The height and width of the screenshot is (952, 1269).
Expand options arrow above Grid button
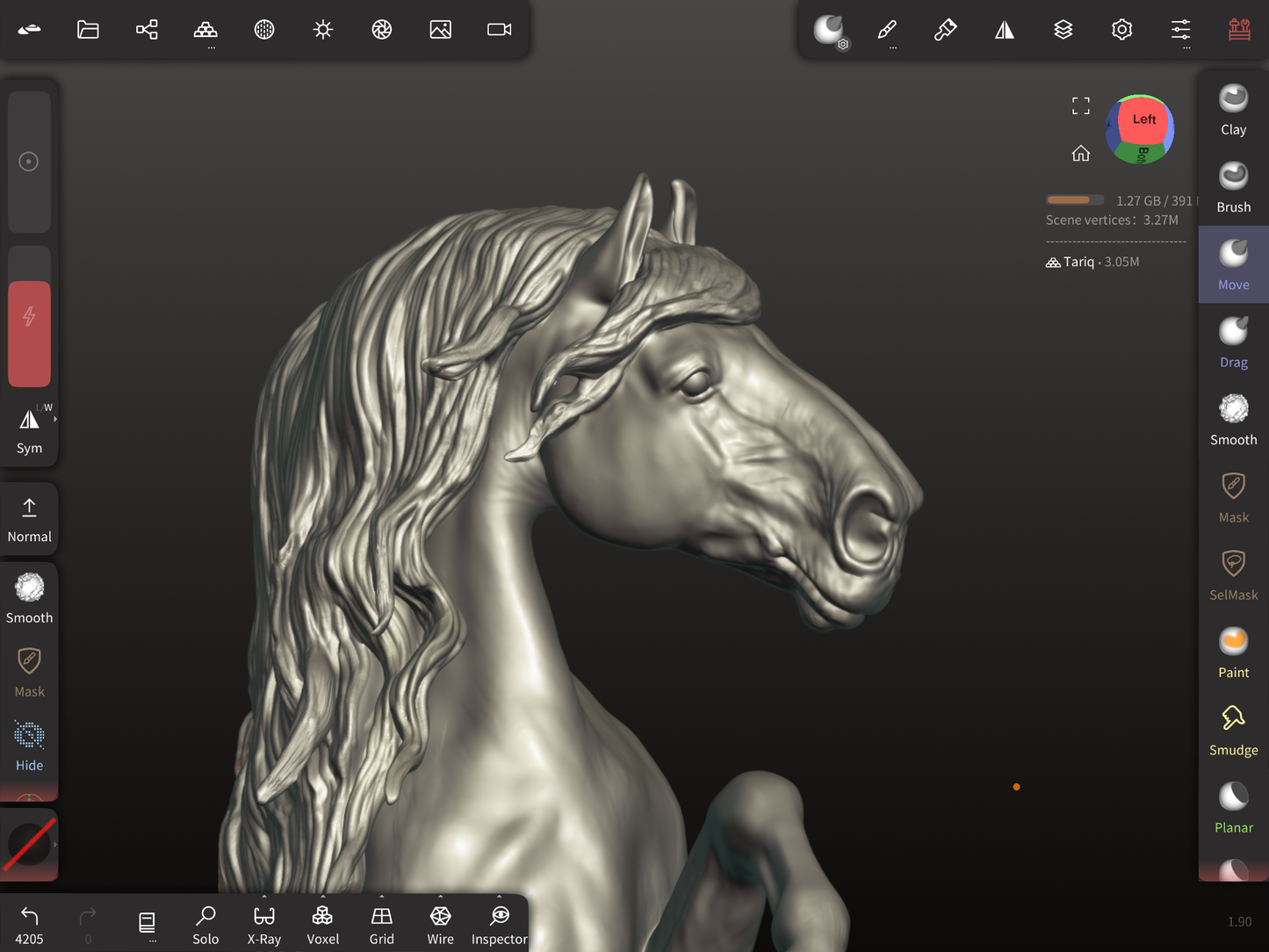click(382, 897)
